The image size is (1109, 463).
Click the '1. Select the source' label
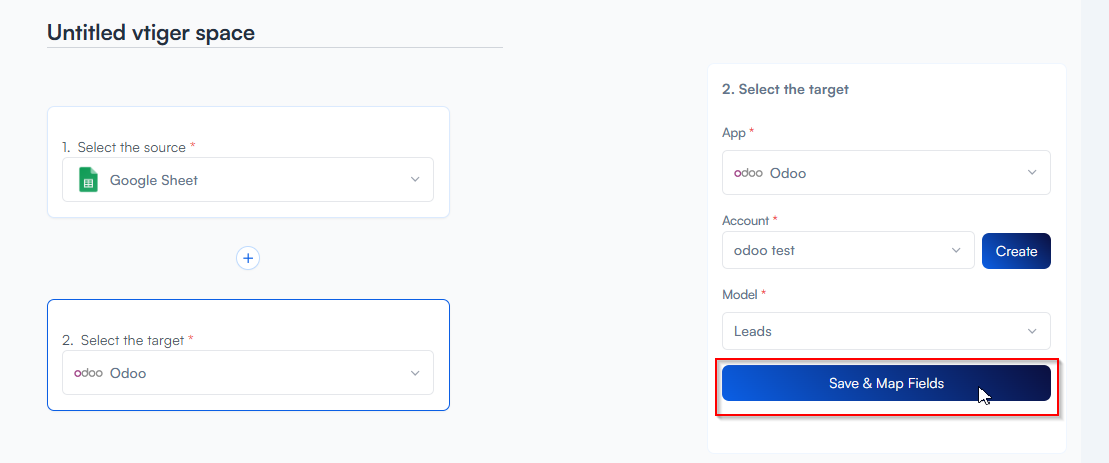pyautogui.click(x=131, y=147)
